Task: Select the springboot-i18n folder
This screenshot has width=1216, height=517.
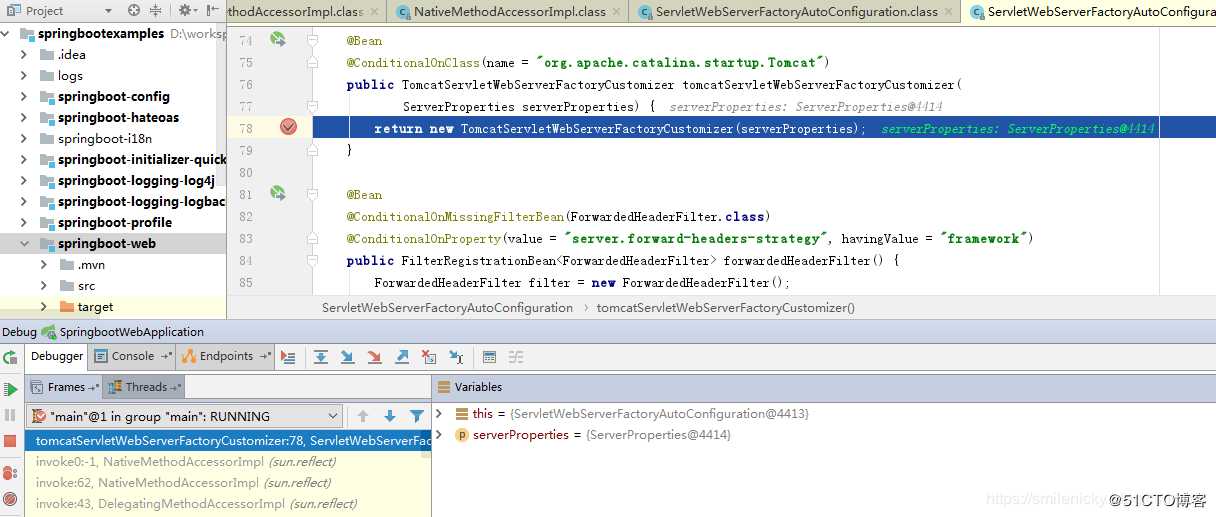Action: 105,138
